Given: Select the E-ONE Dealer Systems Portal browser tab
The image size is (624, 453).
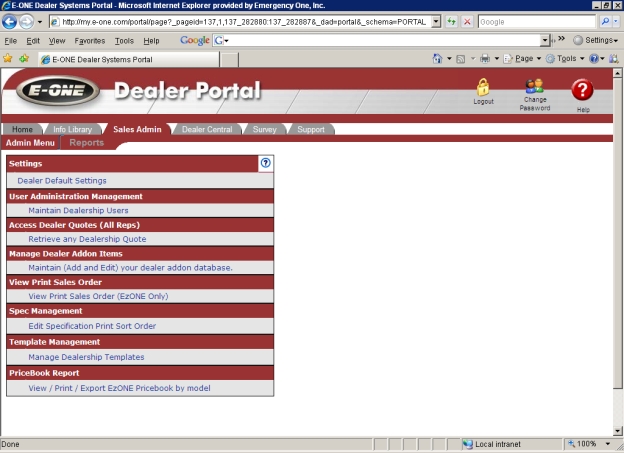Looking at the screenshot, I should click(129, 59).
